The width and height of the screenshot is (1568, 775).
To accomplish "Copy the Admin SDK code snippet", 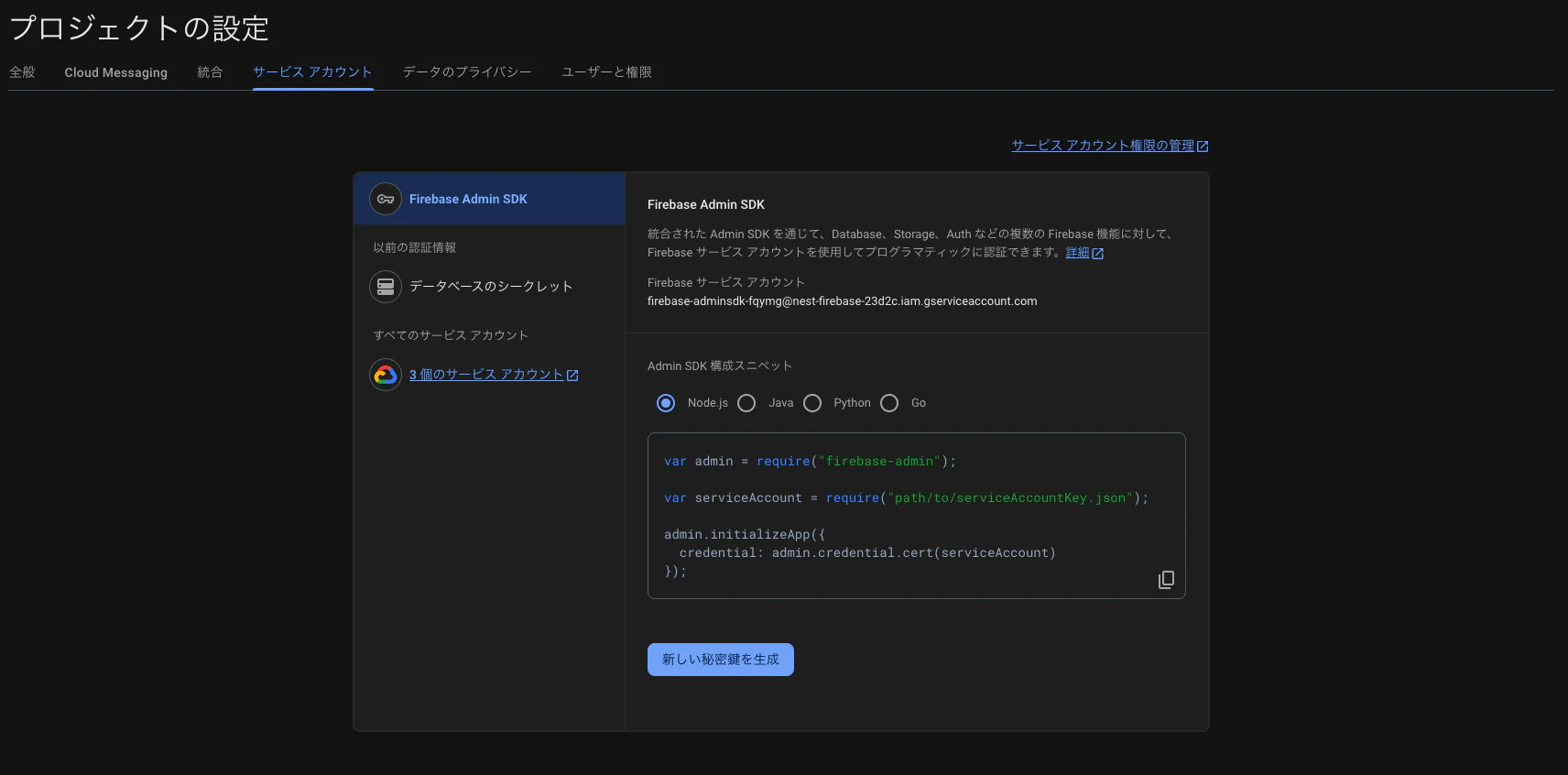I will (x=1166, y=580).
